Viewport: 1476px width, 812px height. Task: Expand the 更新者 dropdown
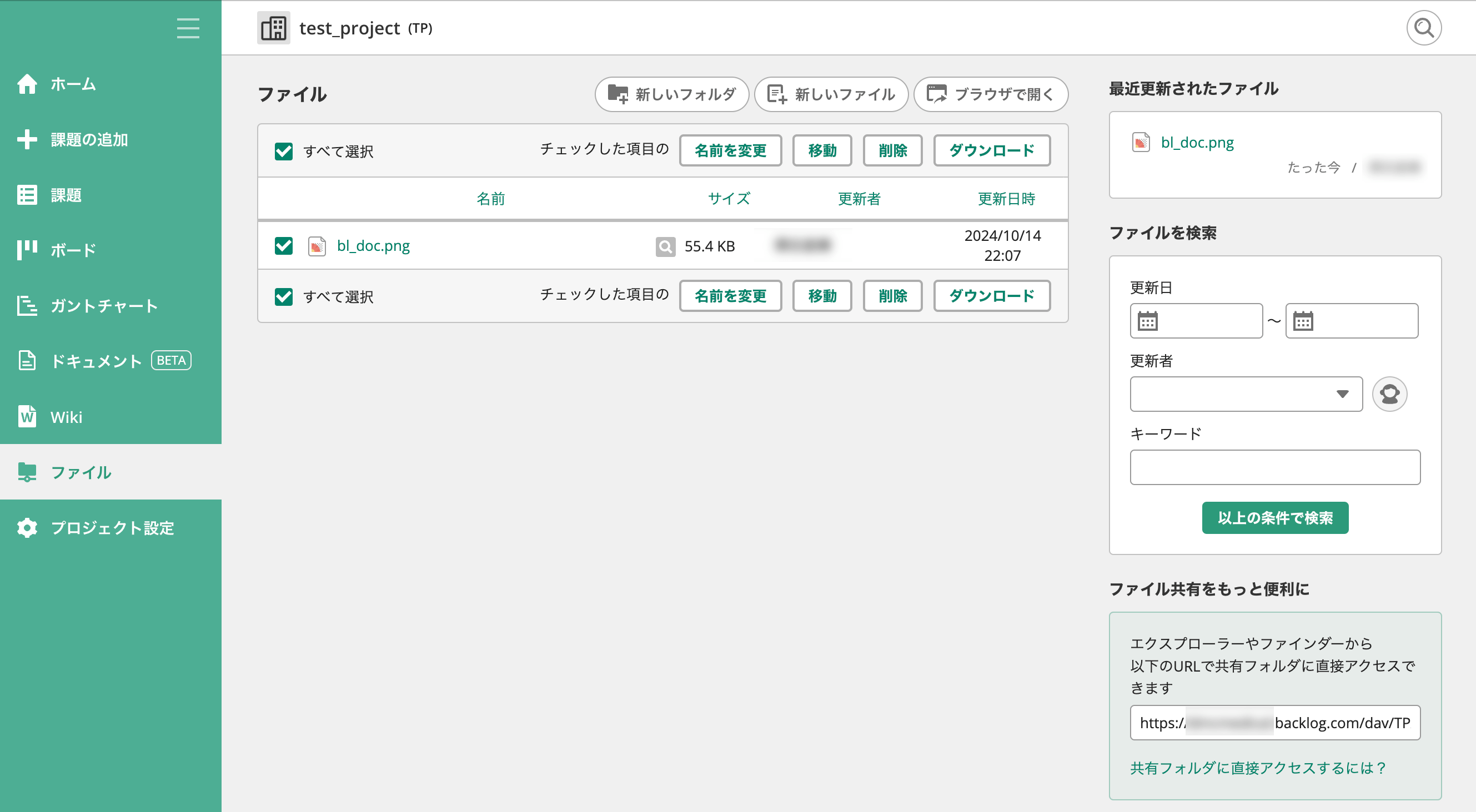[x=1246, y=394]
